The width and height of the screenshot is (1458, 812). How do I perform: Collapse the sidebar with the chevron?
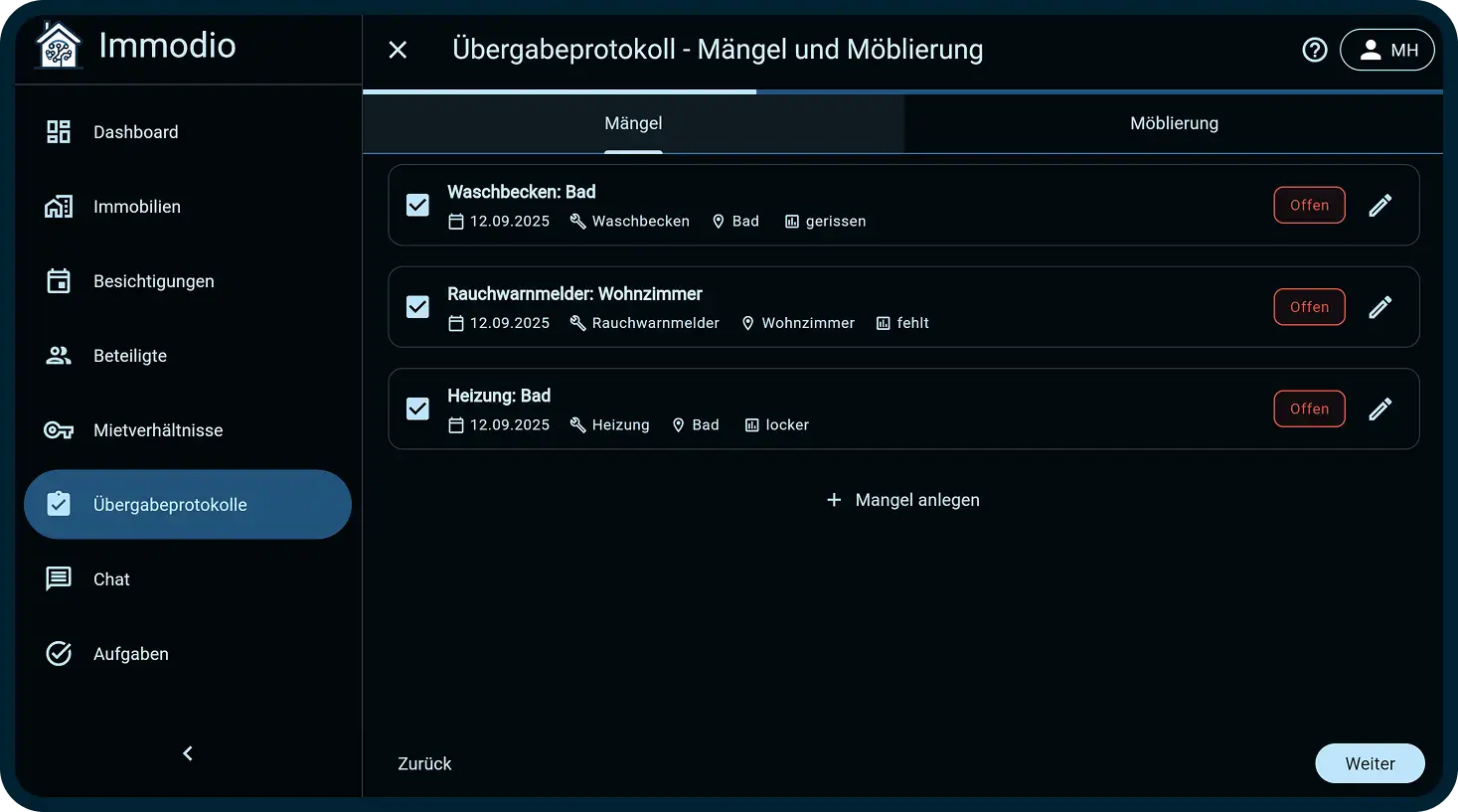(188, 753)
